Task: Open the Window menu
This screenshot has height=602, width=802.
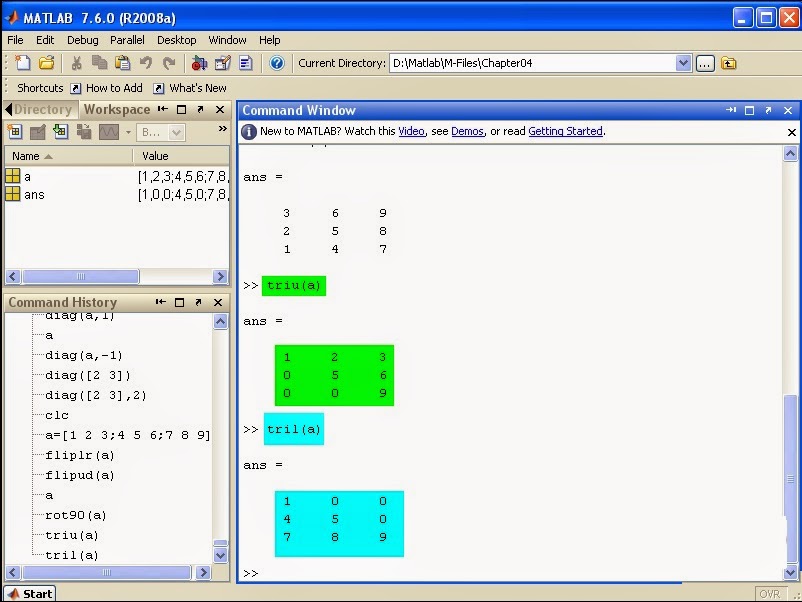Action: pos(227,40)
